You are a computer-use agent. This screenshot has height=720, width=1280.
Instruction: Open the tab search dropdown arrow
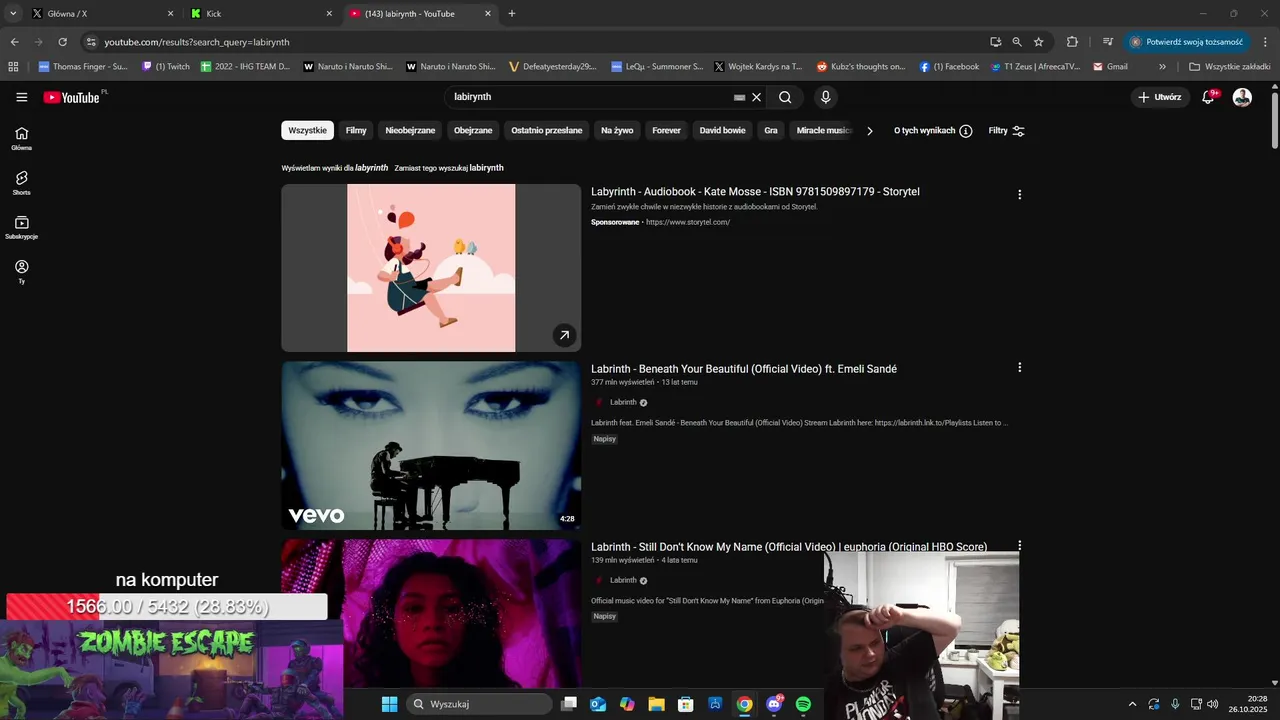coord(13,14)
